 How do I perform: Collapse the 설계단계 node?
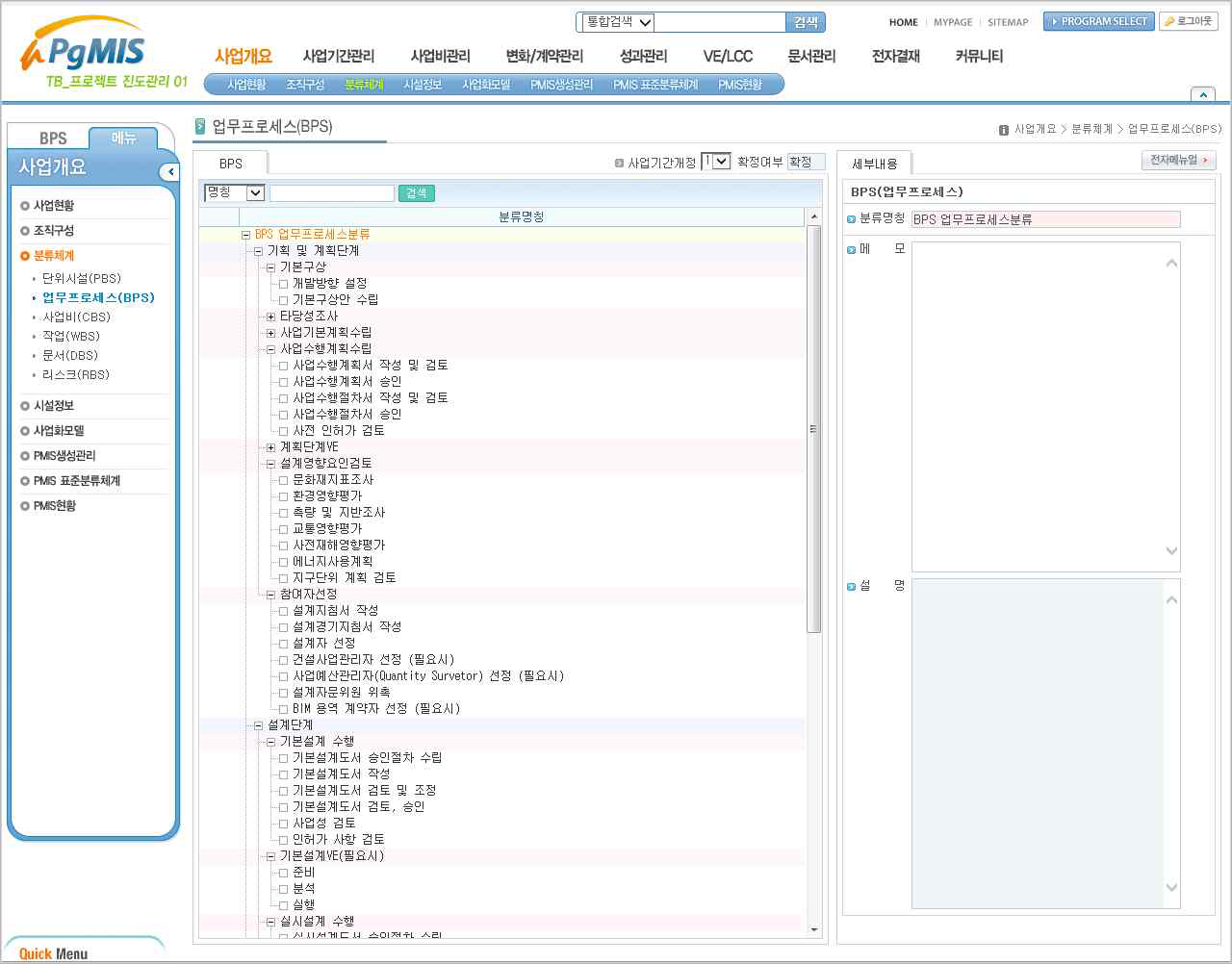pyautogui.click(x=258, y=725)
